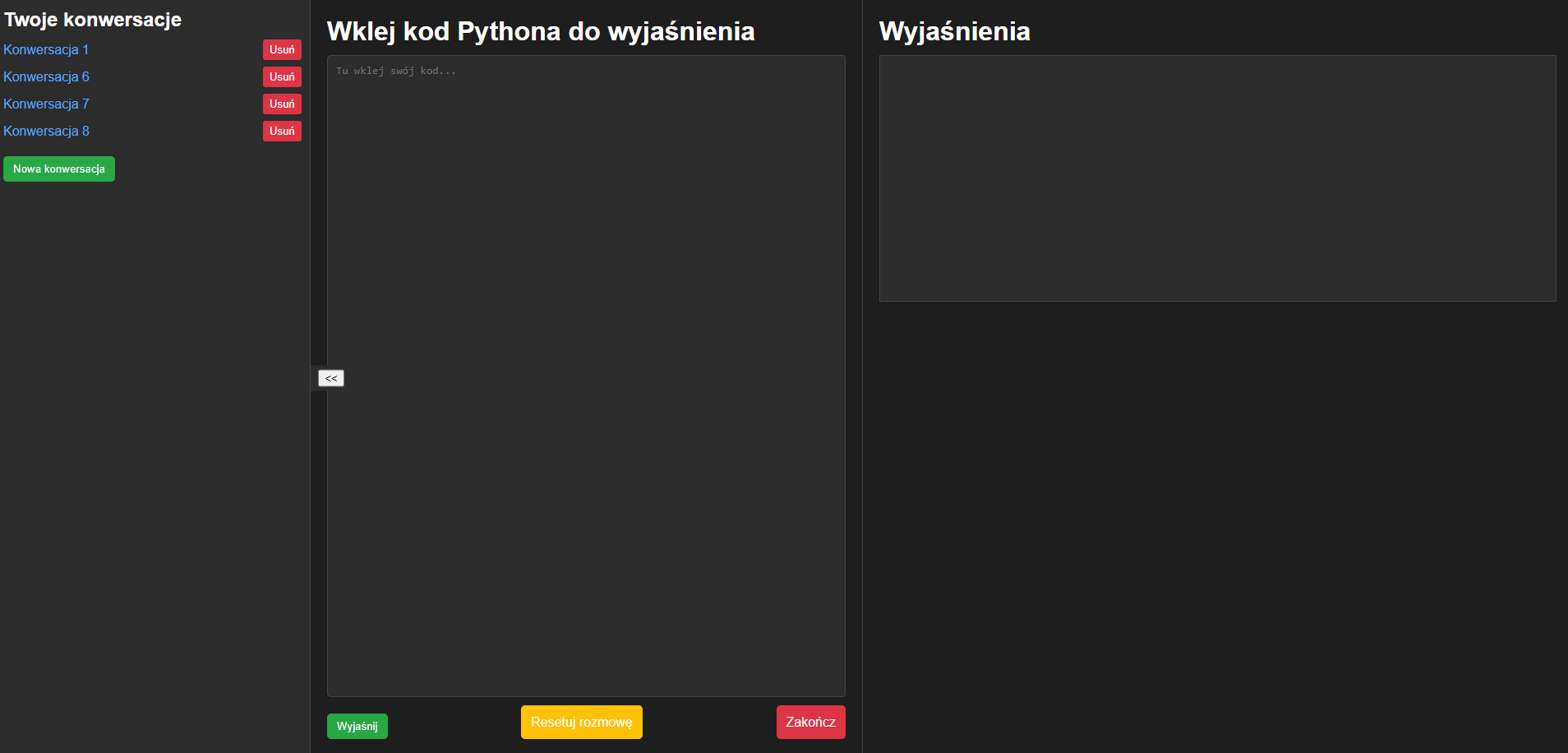Screen dimensions: 1568x753
Task: Focus the Python code input area
Action: click(586, 376)
